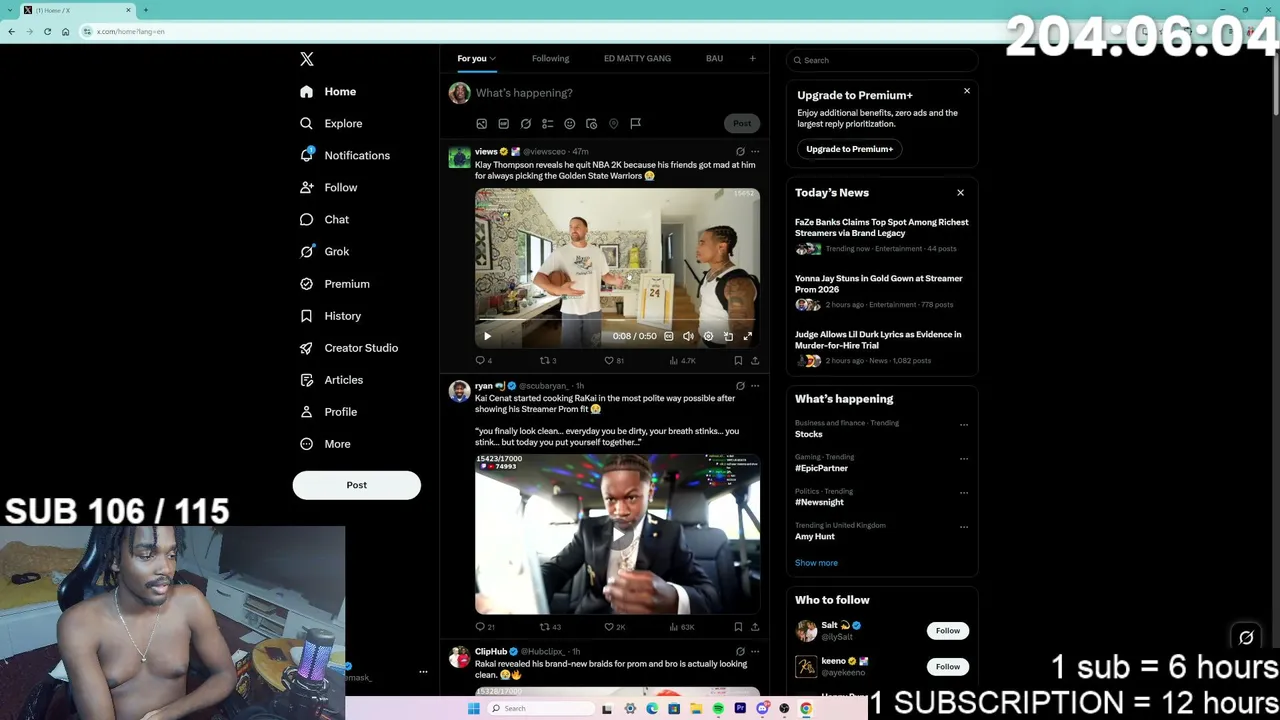Click the Grok enhance icon in composer
The image size is (1280, 720).
point(526,124)
